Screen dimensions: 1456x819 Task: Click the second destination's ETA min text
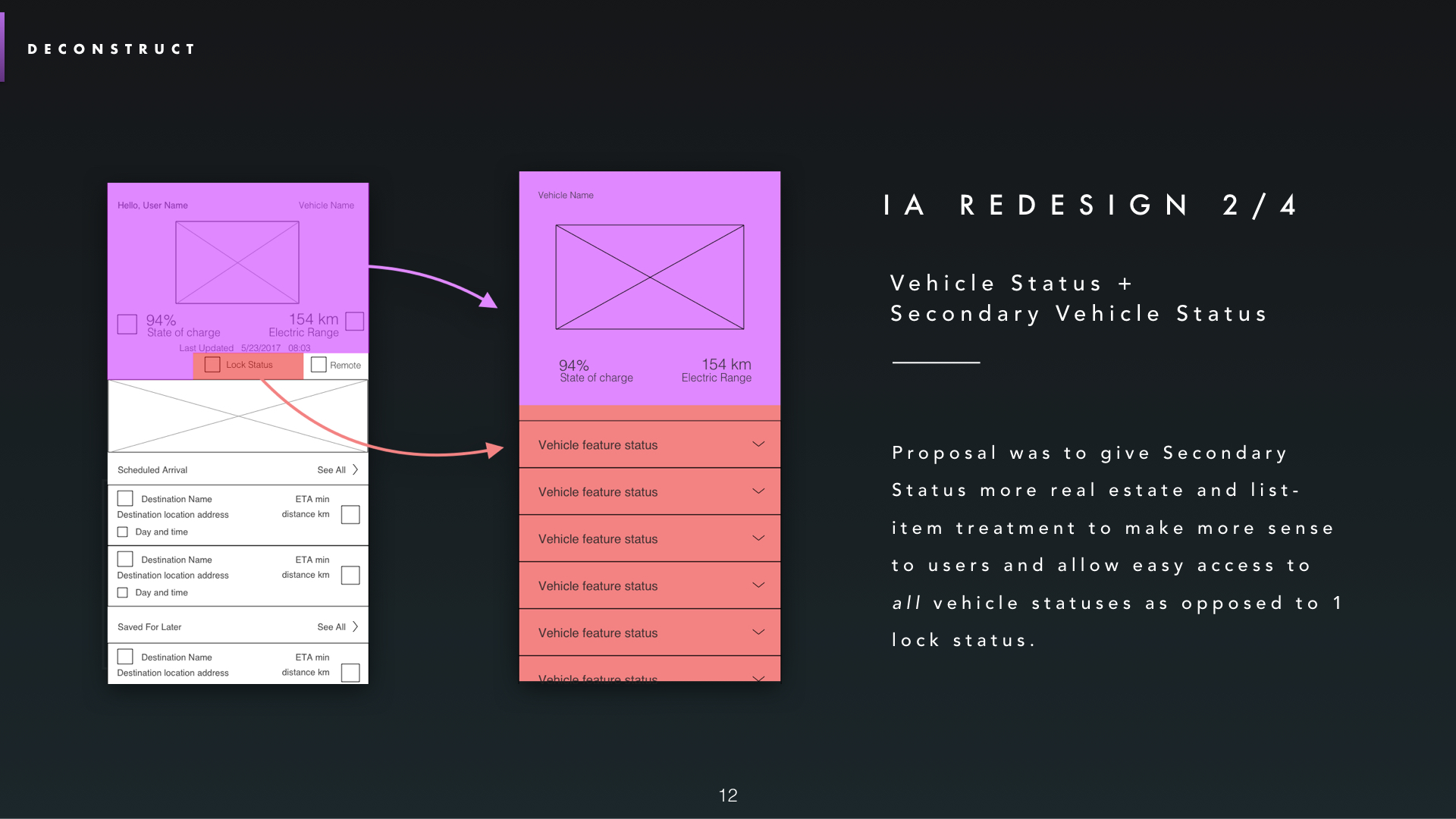pos(312,560)
